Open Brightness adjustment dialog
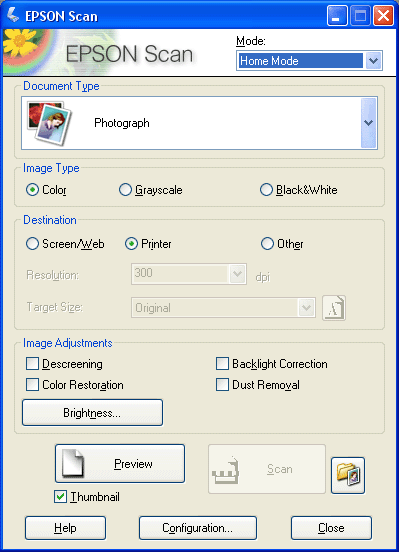Image resolution: width=399 pixels, height=552 pixels. [x=92, y=413]
